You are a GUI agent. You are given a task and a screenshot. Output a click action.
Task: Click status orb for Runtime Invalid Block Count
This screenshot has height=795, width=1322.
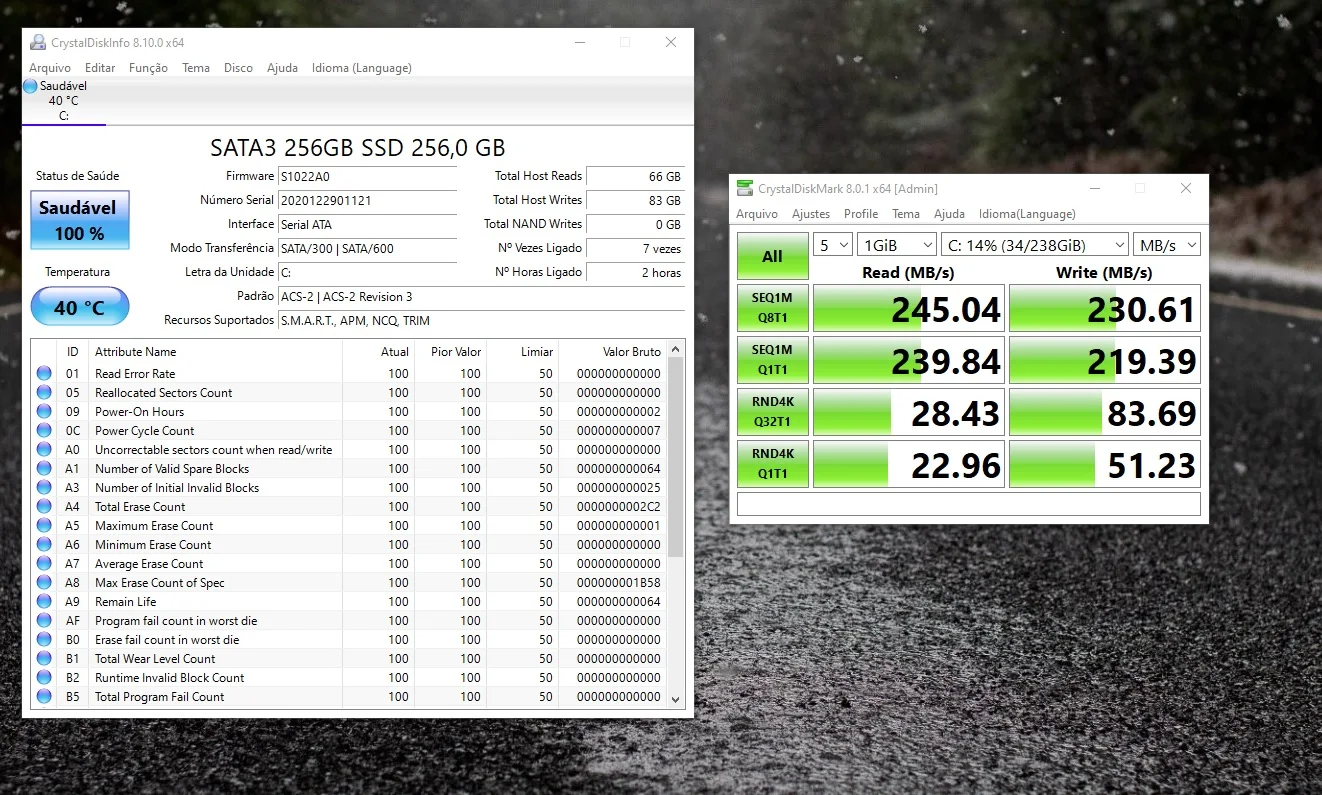(44, 678)
